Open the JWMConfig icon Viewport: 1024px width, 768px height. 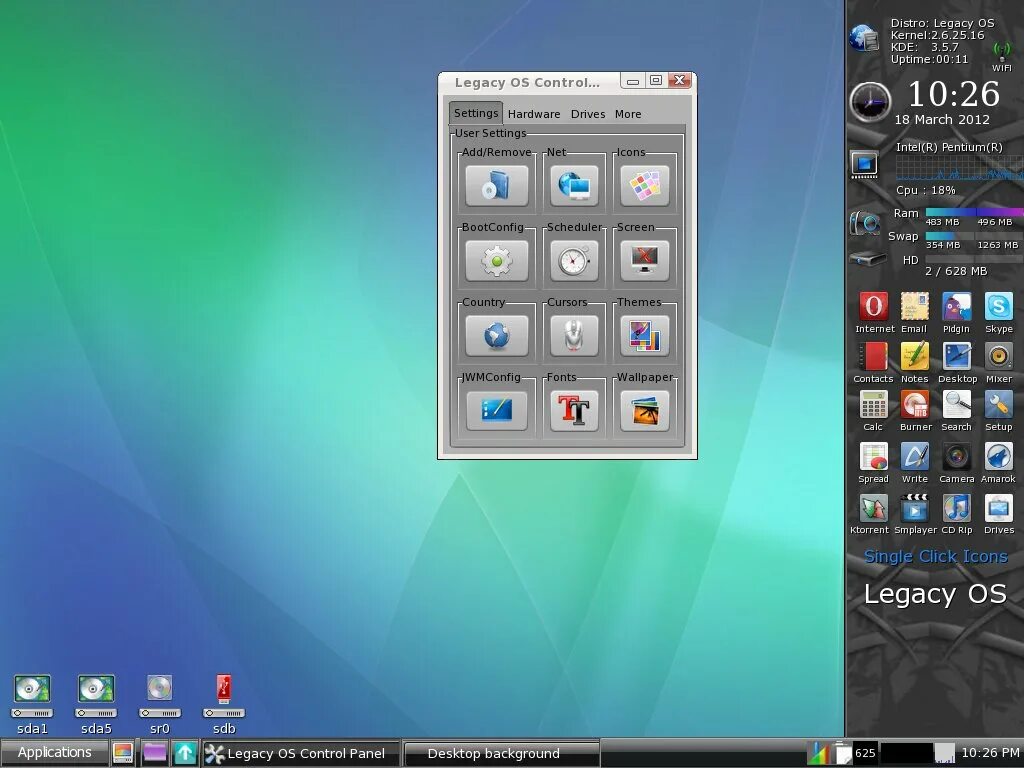pos(496,411)
